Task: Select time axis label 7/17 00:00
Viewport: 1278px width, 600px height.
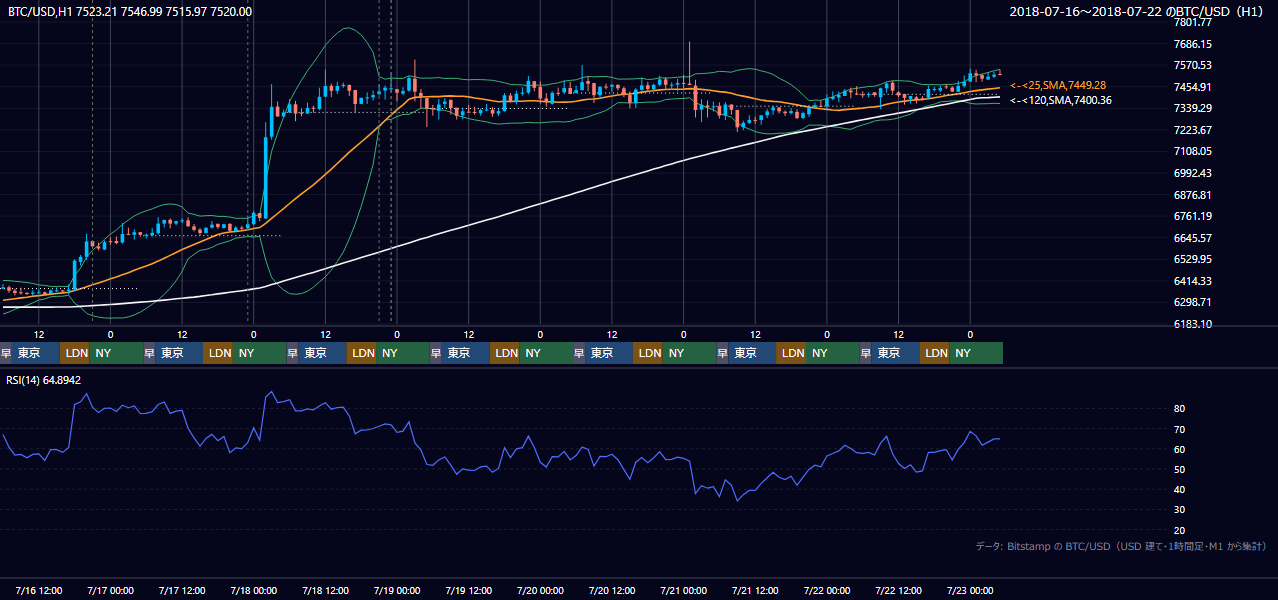Action: coord(111,590)
